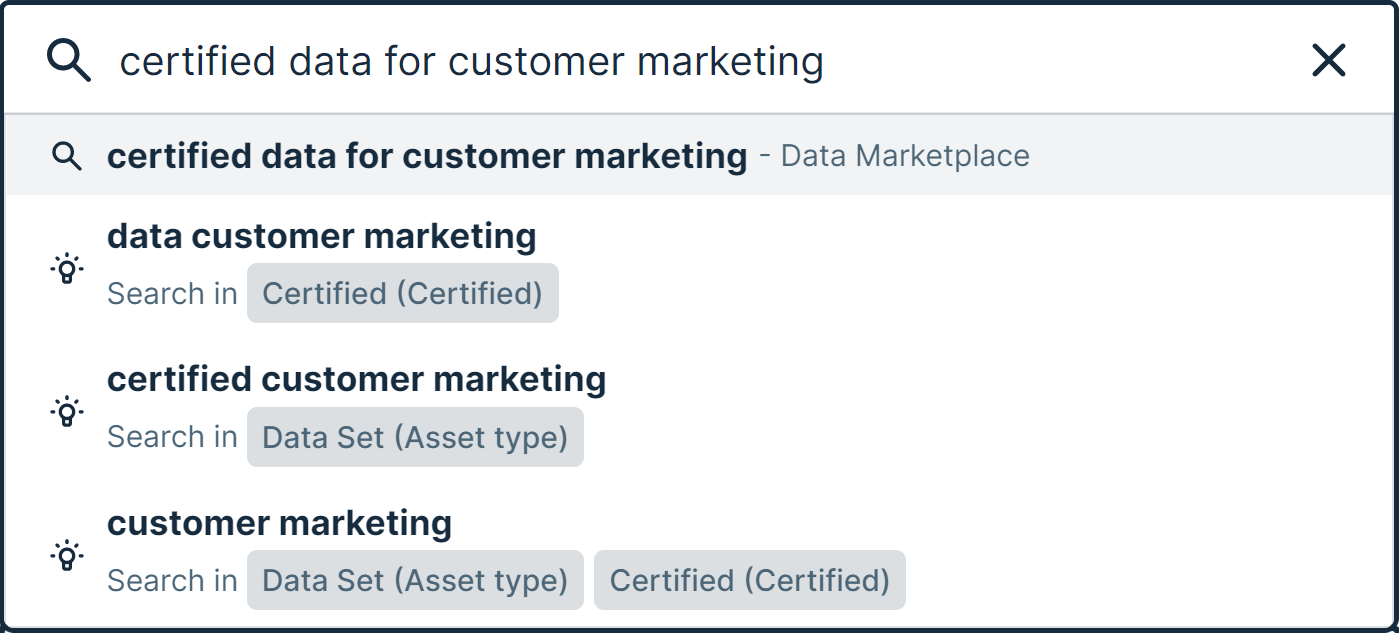Click blank area of highlighted first suggestion row
The image size is (1399, 633).
(x=1200, y=156)
